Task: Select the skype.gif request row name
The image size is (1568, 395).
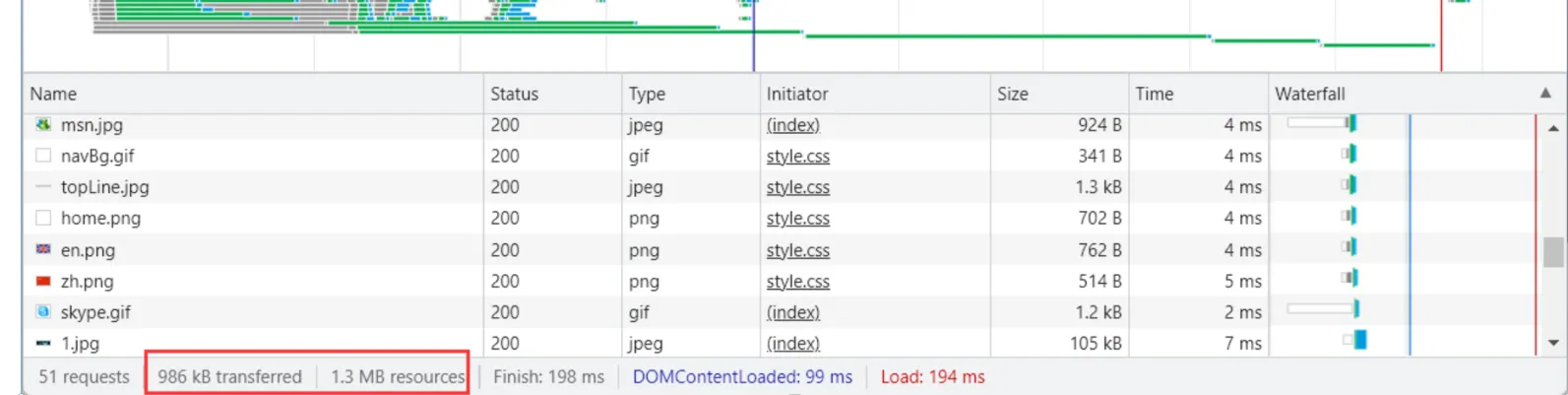Action: tap(95, 312)
